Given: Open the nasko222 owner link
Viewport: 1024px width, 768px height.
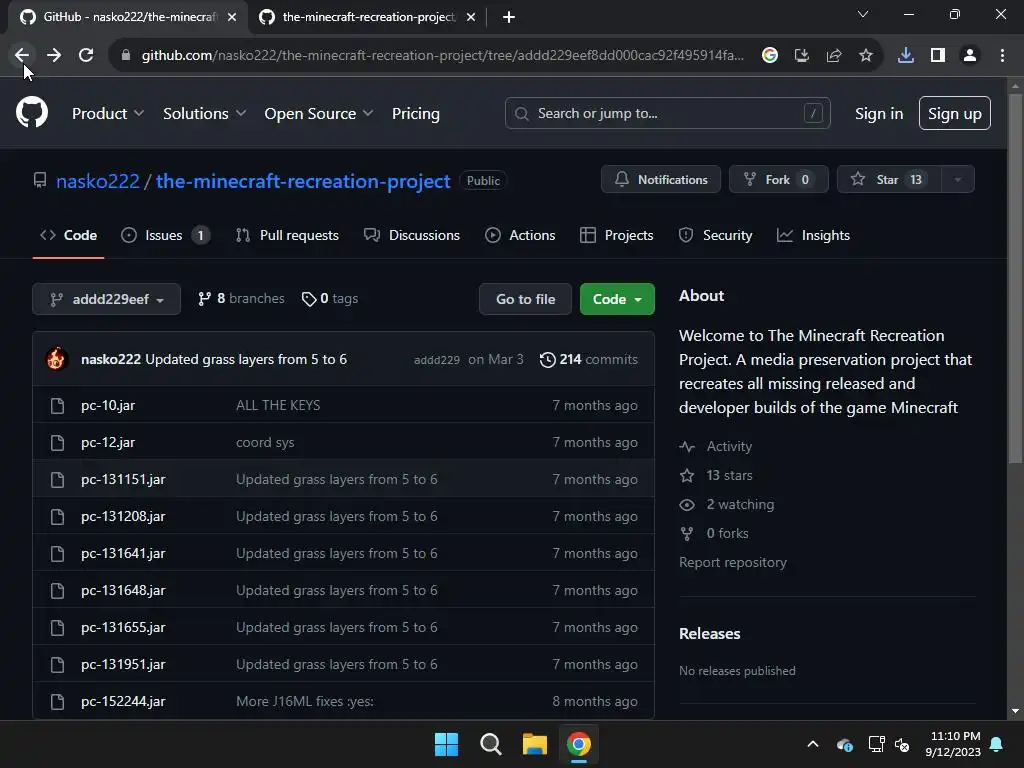Looking at the screenshot, I should [98, 181].
